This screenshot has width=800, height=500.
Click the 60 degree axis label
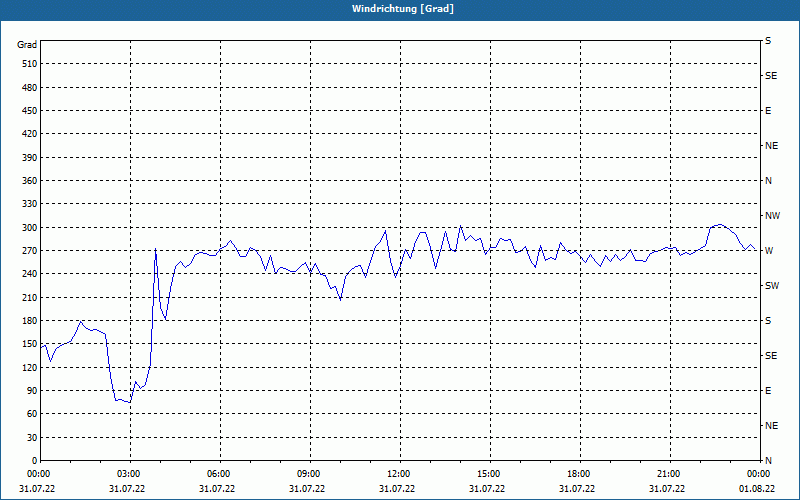(x=32, y=414)
